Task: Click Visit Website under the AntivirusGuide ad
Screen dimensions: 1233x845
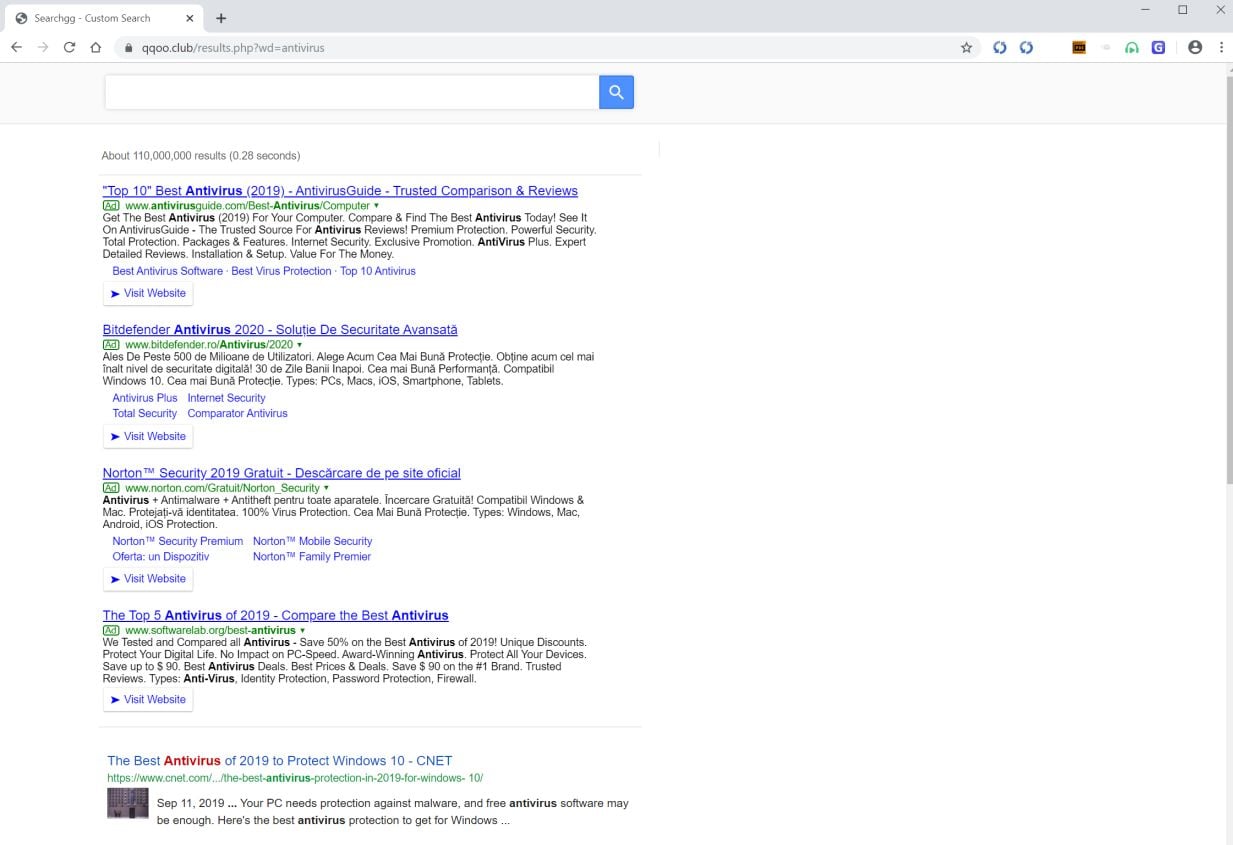Action: pyautogui.click(x=148, y=293)
